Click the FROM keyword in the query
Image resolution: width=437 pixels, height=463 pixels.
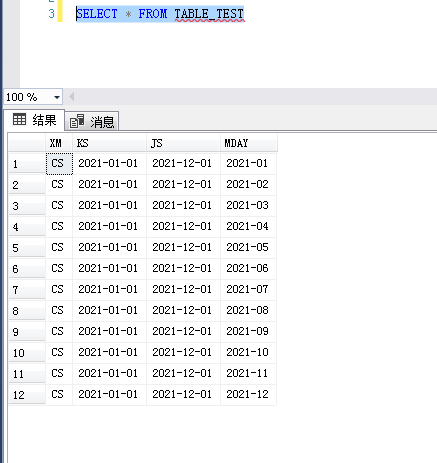tap(153, 14)
